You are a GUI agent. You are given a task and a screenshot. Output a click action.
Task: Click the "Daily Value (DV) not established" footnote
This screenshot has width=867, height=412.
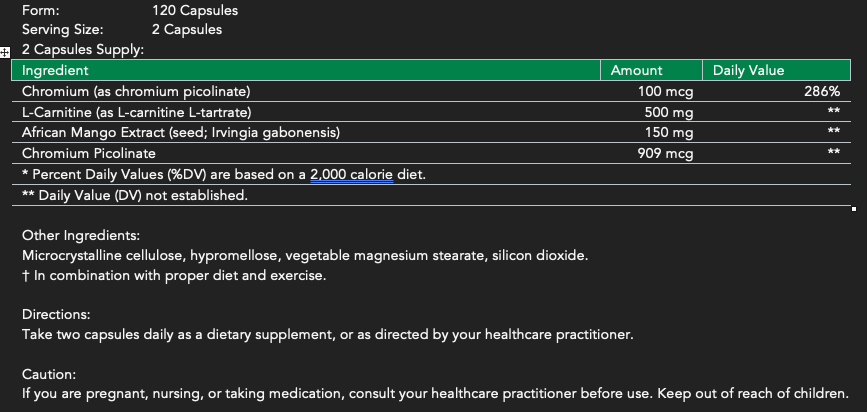pos(135,195)
